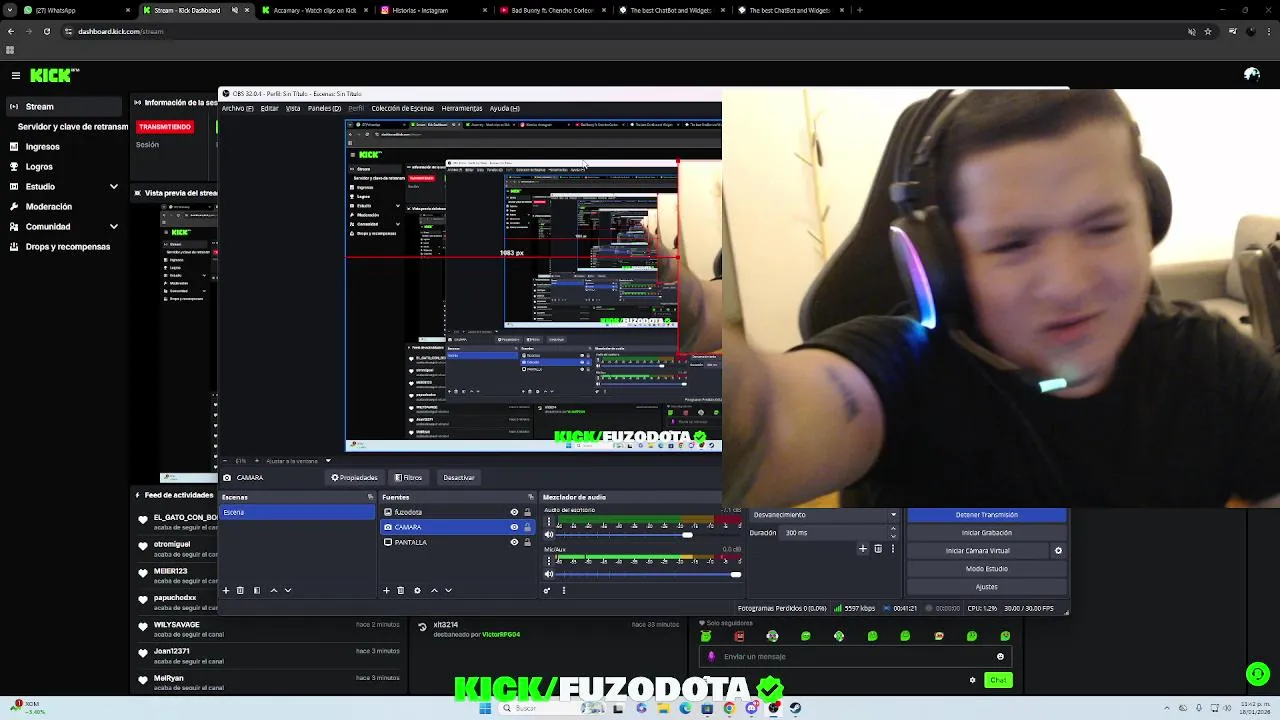The image size is (1280, 720).
Task: Mute Audio del escritorio speaker icon
Action: tap(549, 535)
